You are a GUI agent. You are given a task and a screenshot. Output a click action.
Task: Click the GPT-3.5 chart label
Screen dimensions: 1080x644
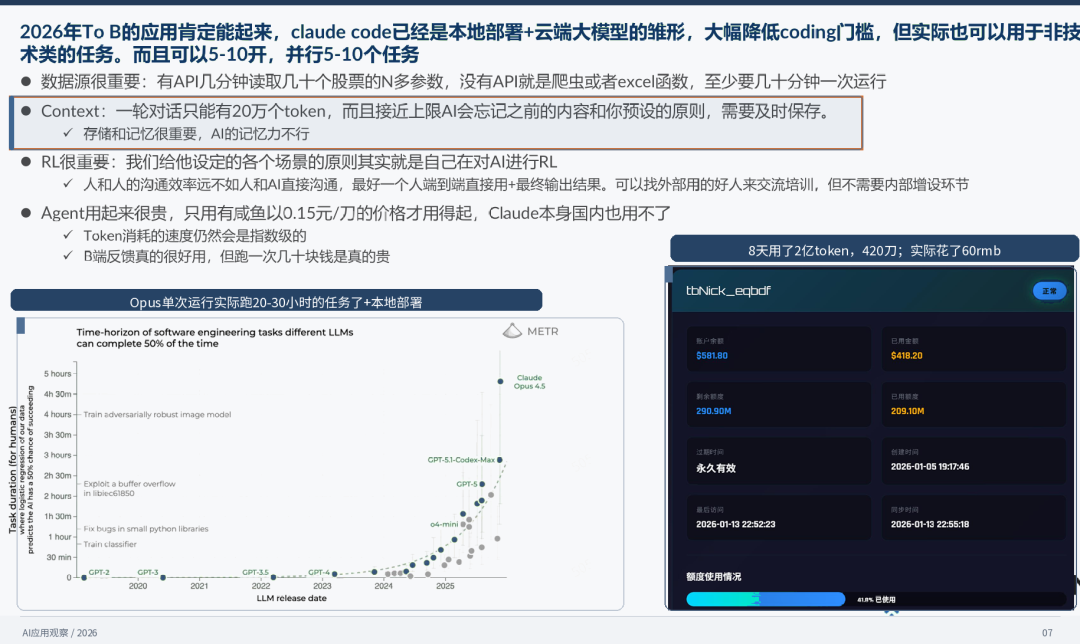[x=255, y=572]
